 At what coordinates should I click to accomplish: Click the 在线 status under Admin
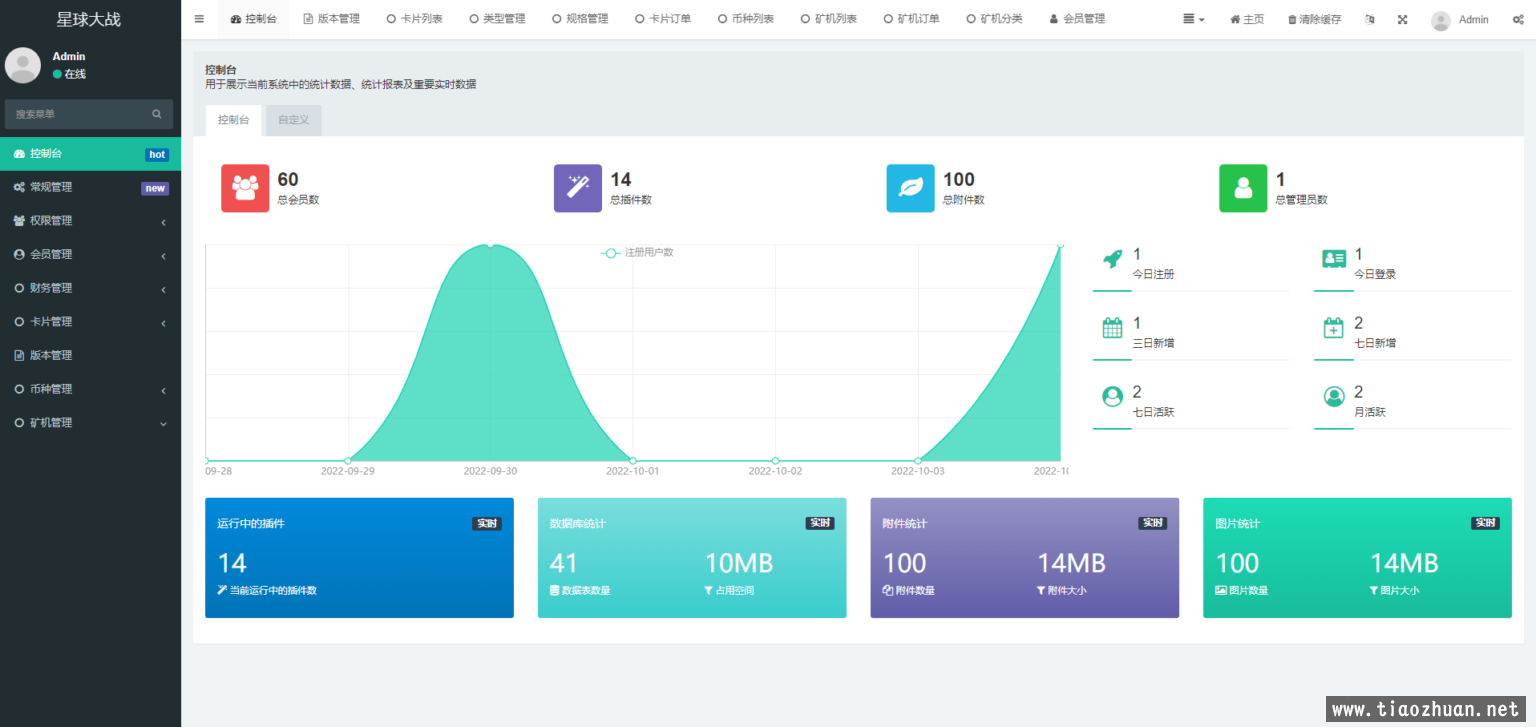click(69, 74)
